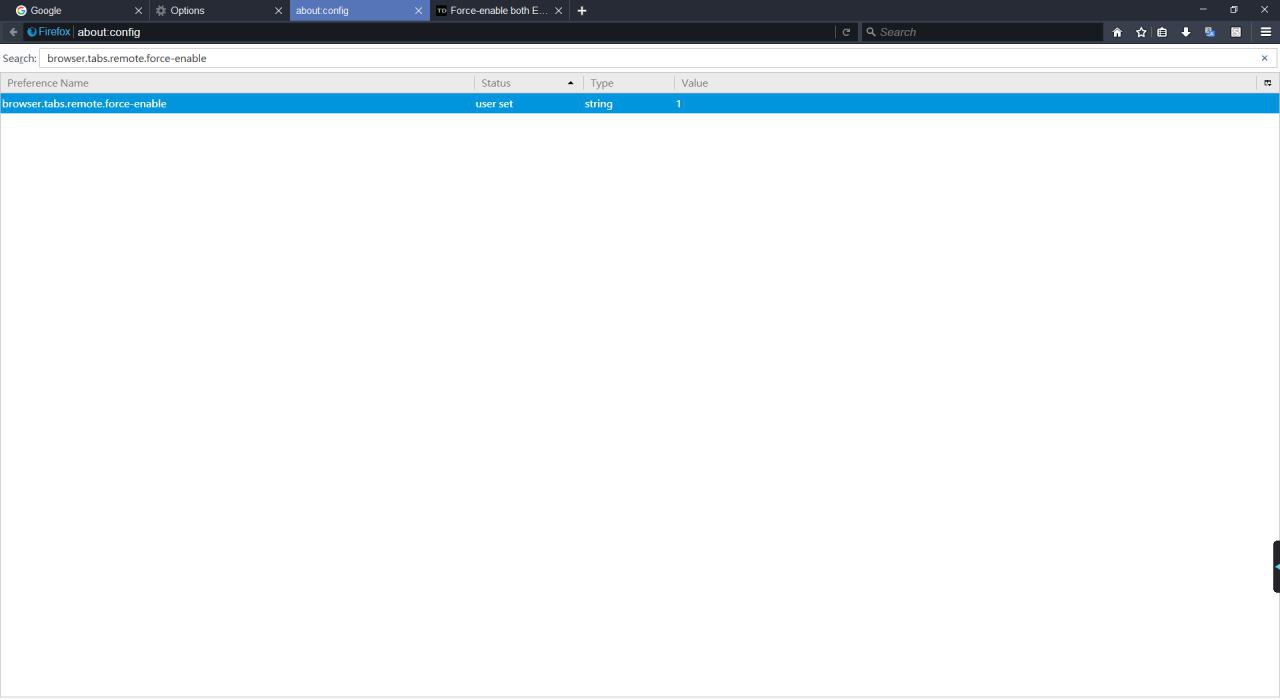Close the Options tab
The height and width of the screenshot is (700, 1280).
(x=278, y=10)
